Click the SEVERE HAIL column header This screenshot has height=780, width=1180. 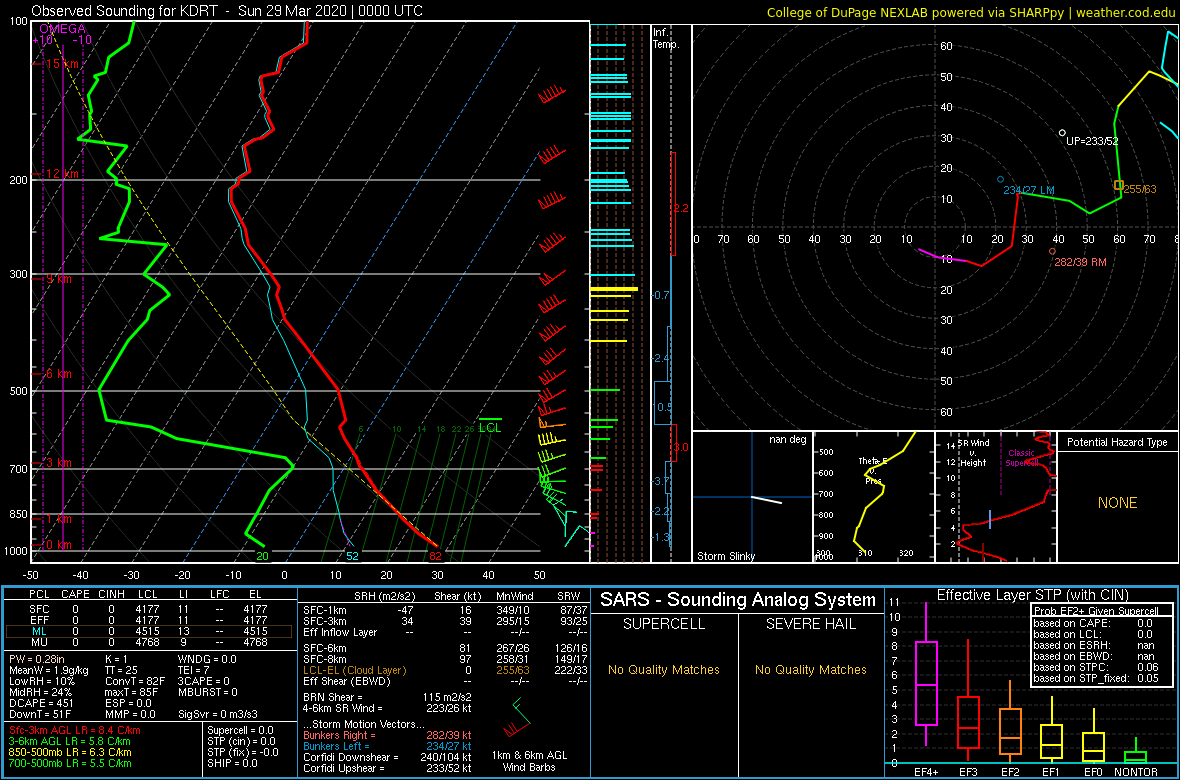810,624
